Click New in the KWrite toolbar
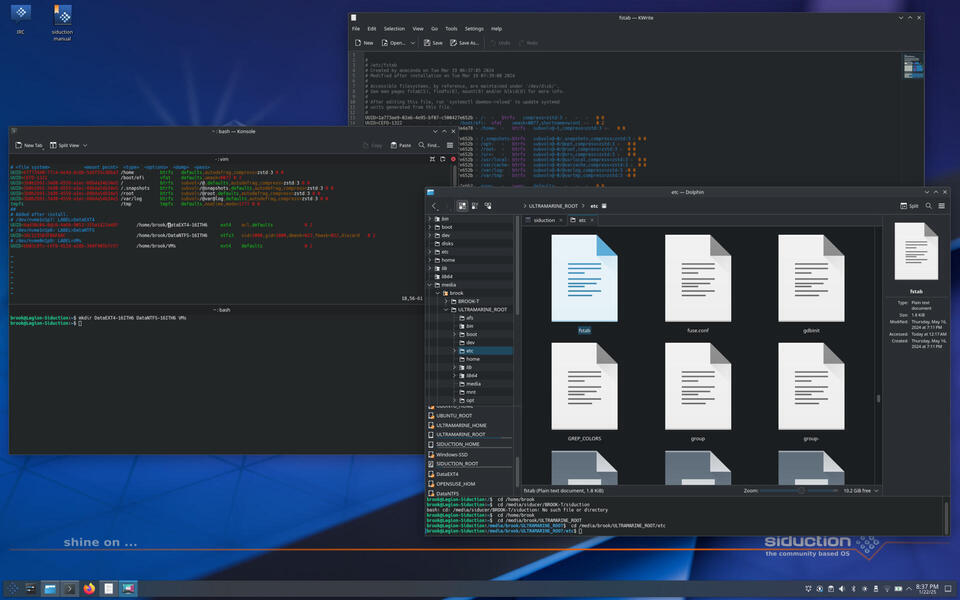The height and width of the screenshot is (600, 960). pyautogui.click(x=364, y=43)
